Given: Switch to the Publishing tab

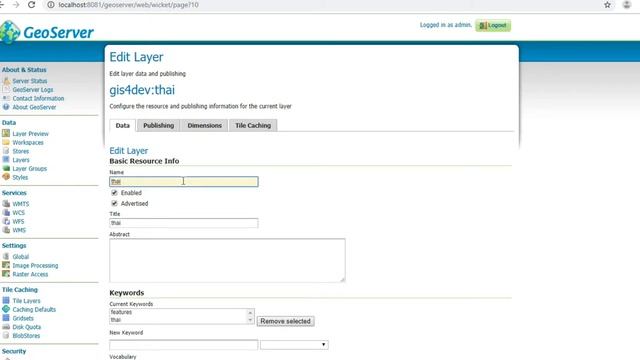Looking at the screenshot, I should pyautogui.click(x=158, y=125).
